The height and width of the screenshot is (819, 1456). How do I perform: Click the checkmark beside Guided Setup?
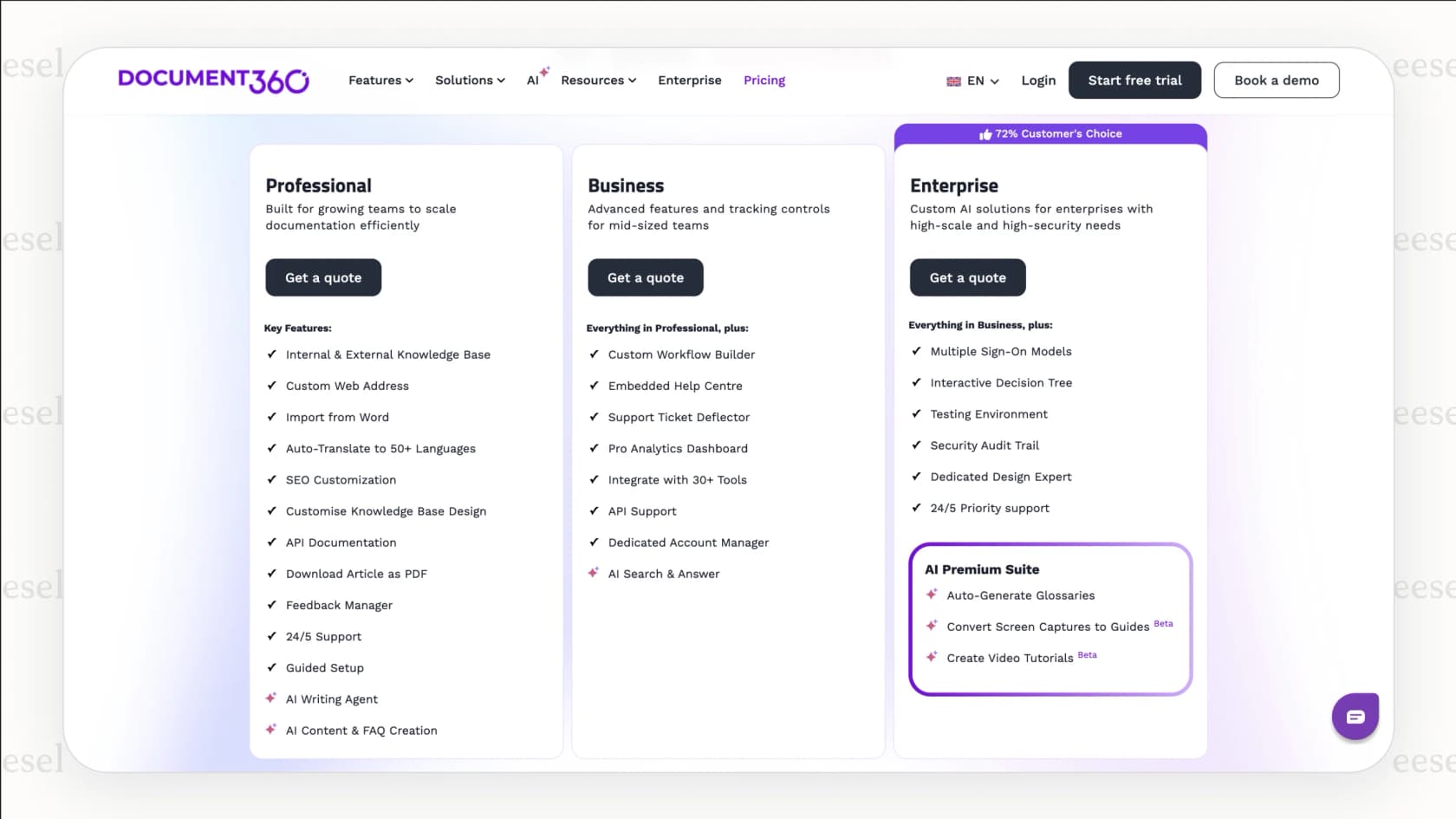pos(271,667)
